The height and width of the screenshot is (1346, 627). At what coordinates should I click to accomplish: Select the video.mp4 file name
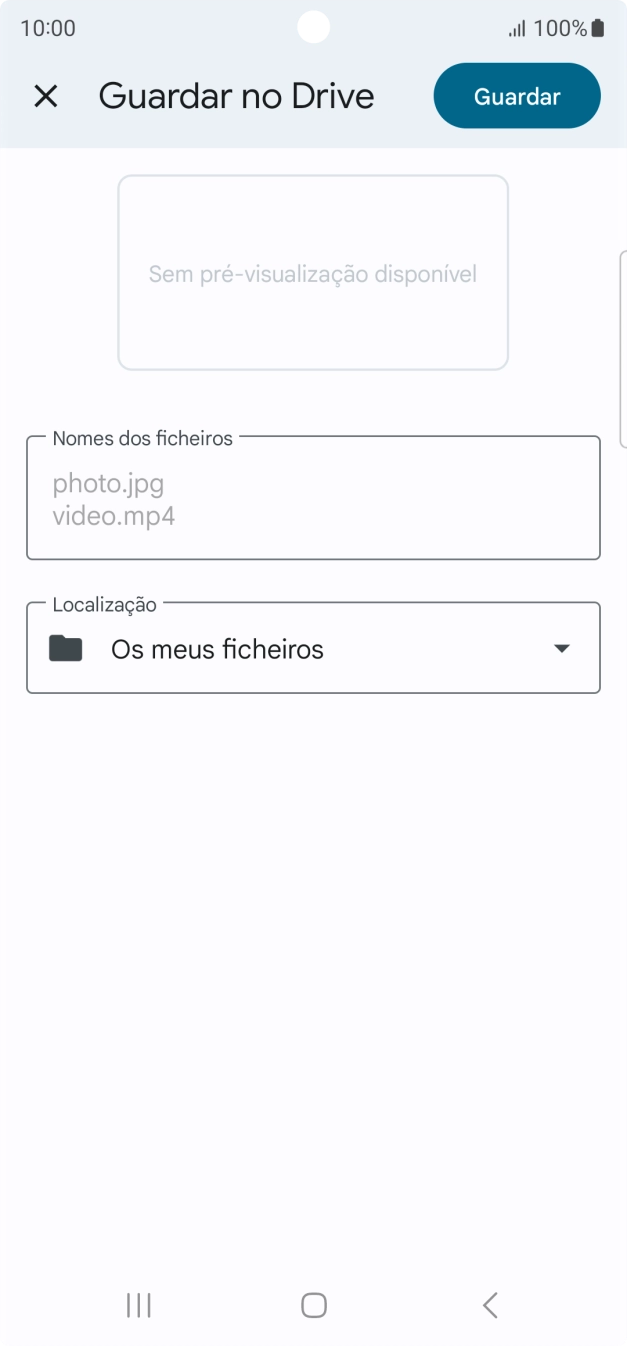click(114, 517)
